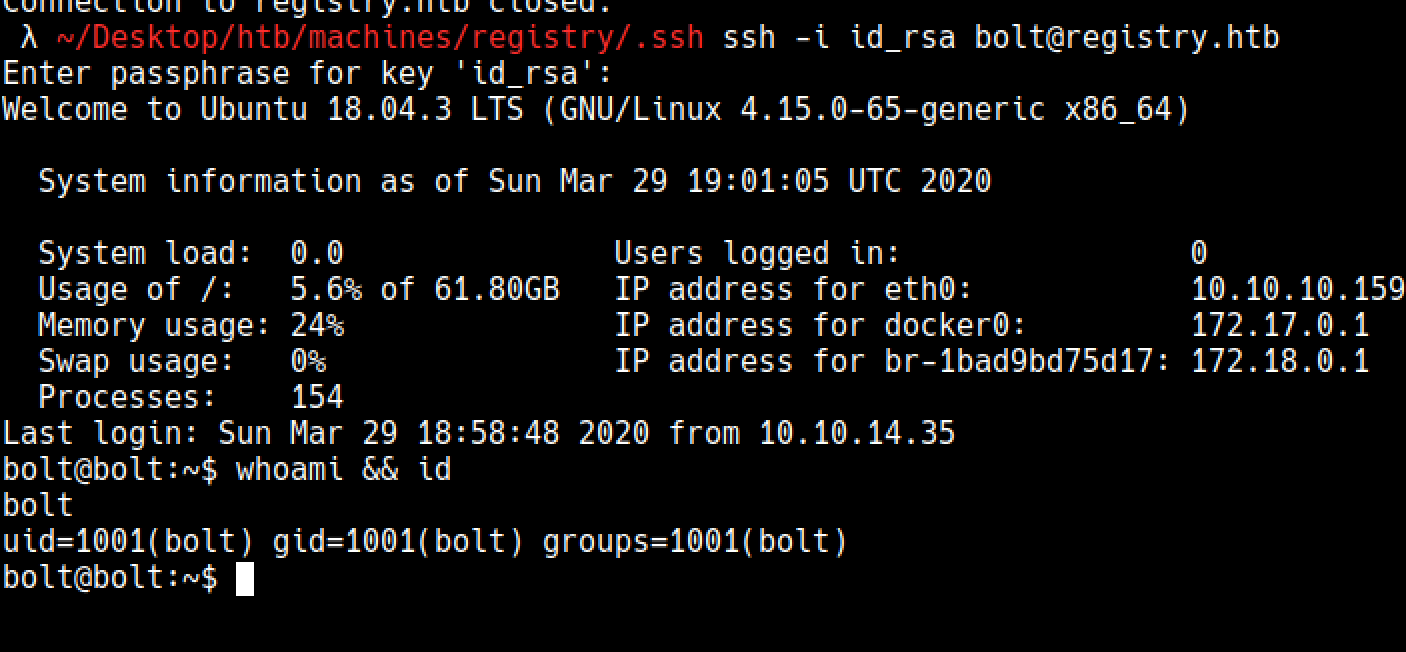This screenshot has width=1406, height=652.
Task: Click the terminal cursor block at the prompt
Action: 245,579
